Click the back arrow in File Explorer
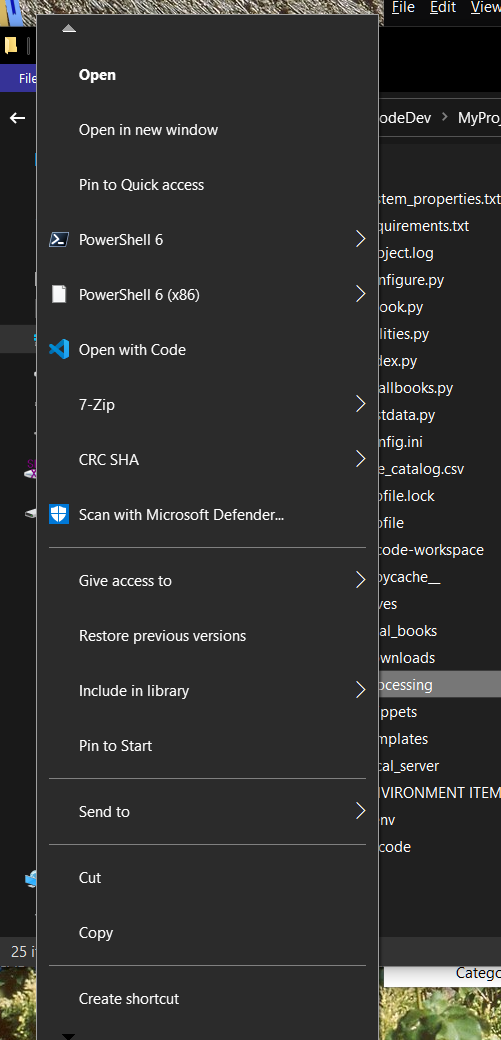The width and height of the screenshot is (501, 1040). click(17, 118)
